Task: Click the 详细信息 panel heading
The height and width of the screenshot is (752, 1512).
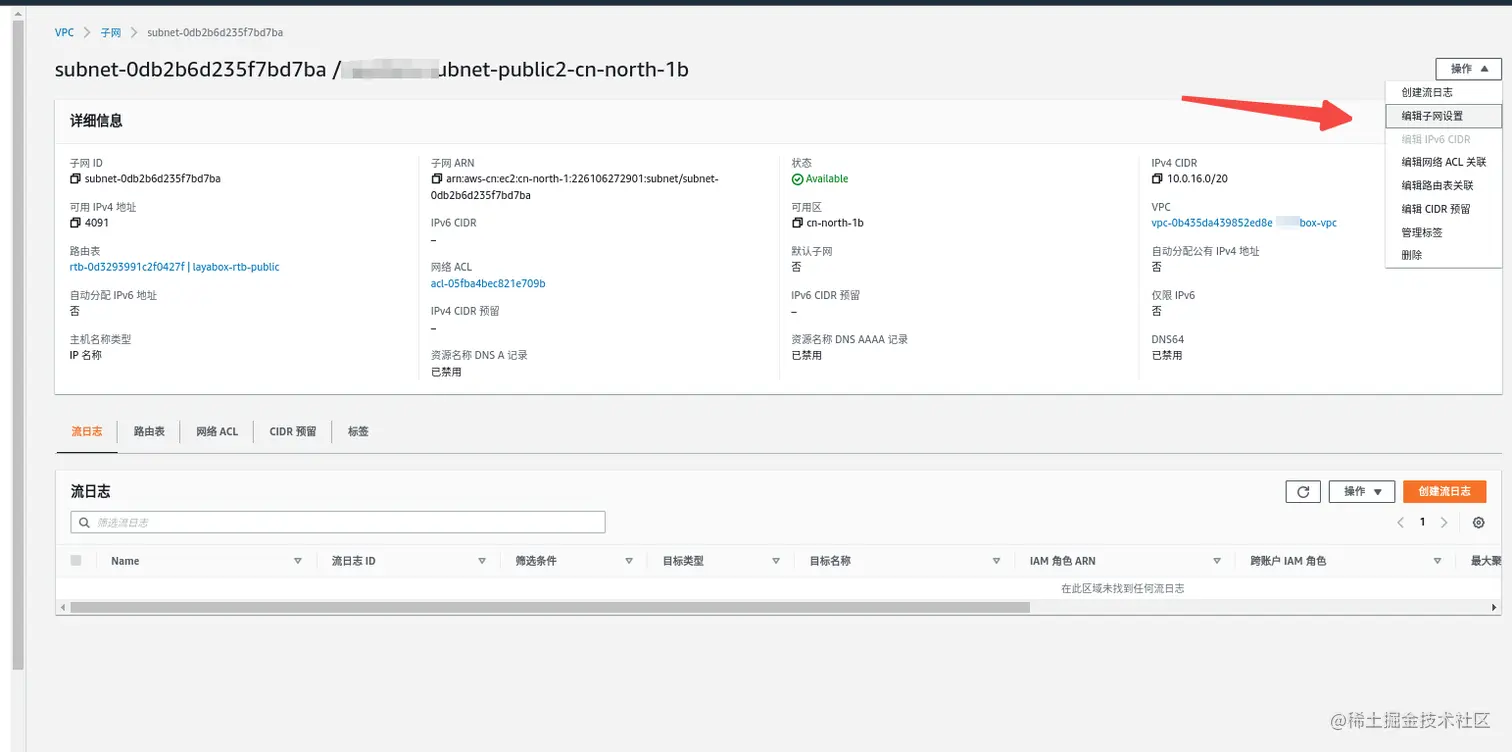Action: tap(96, 121)
